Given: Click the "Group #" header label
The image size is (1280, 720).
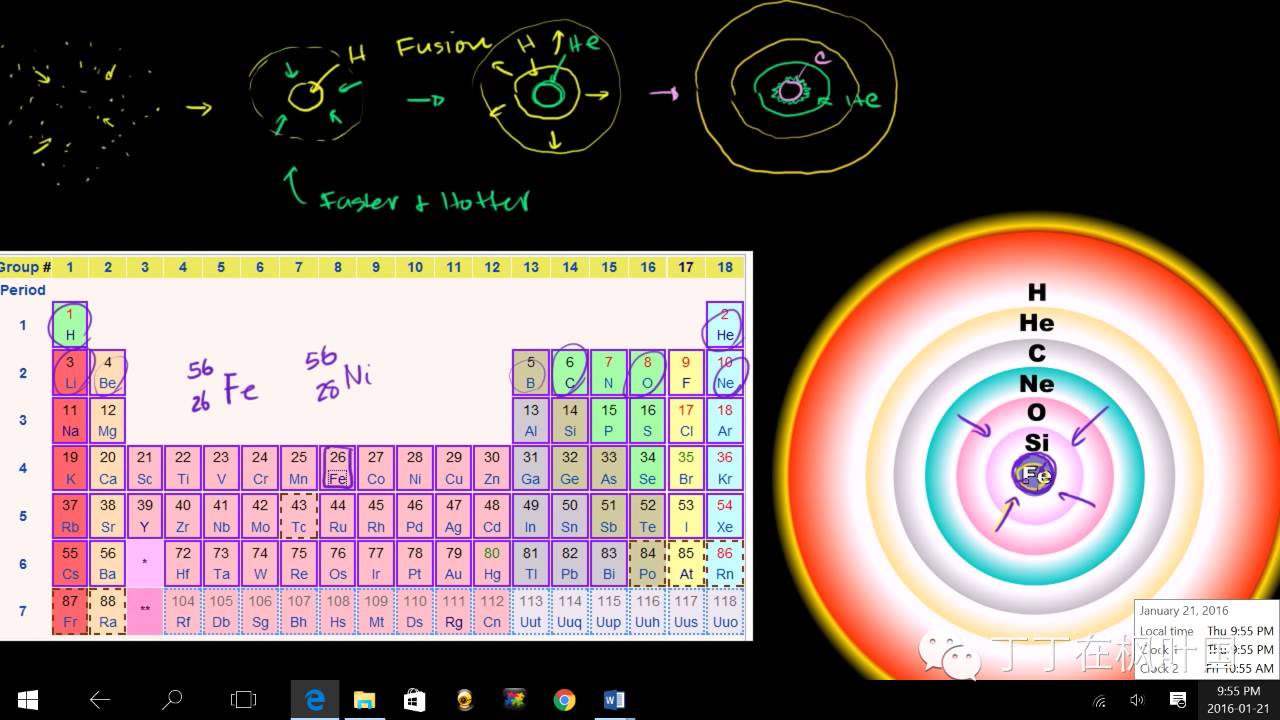Looking at the screenshot, I should (25, 267).
